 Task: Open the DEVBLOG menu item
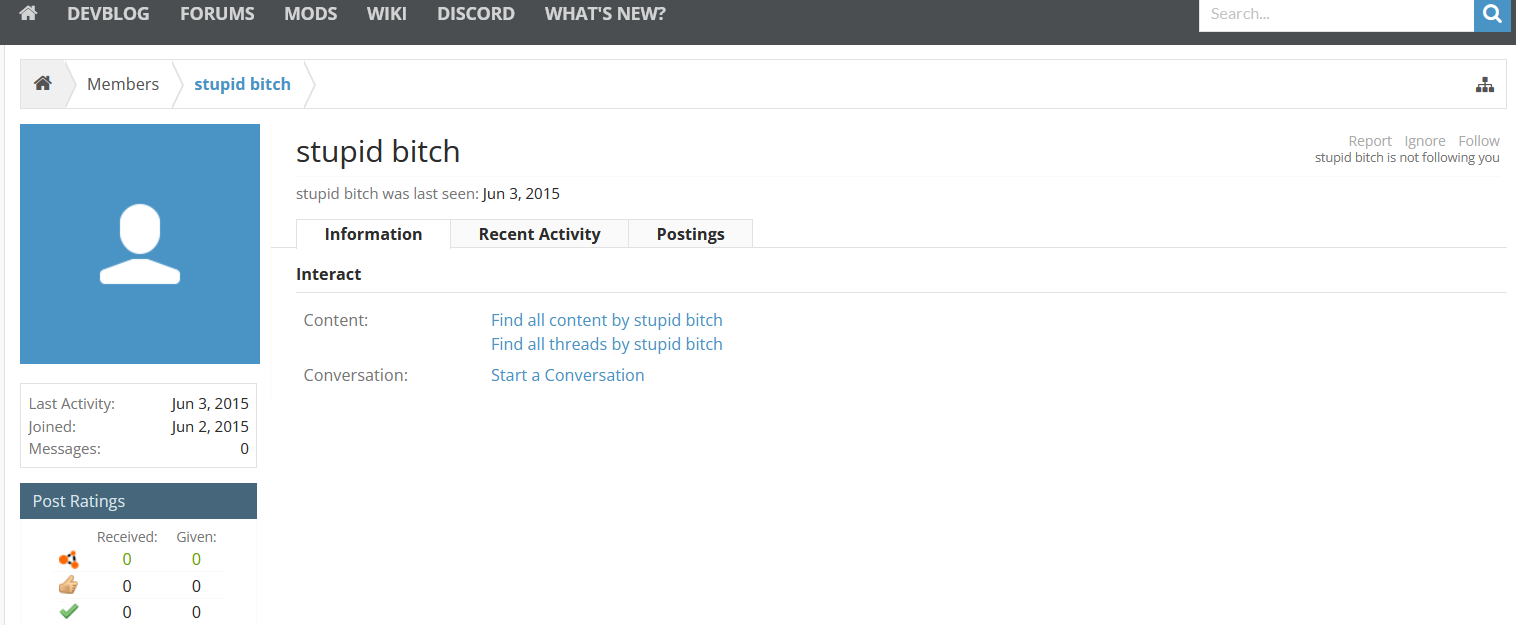tap(108, 14)
